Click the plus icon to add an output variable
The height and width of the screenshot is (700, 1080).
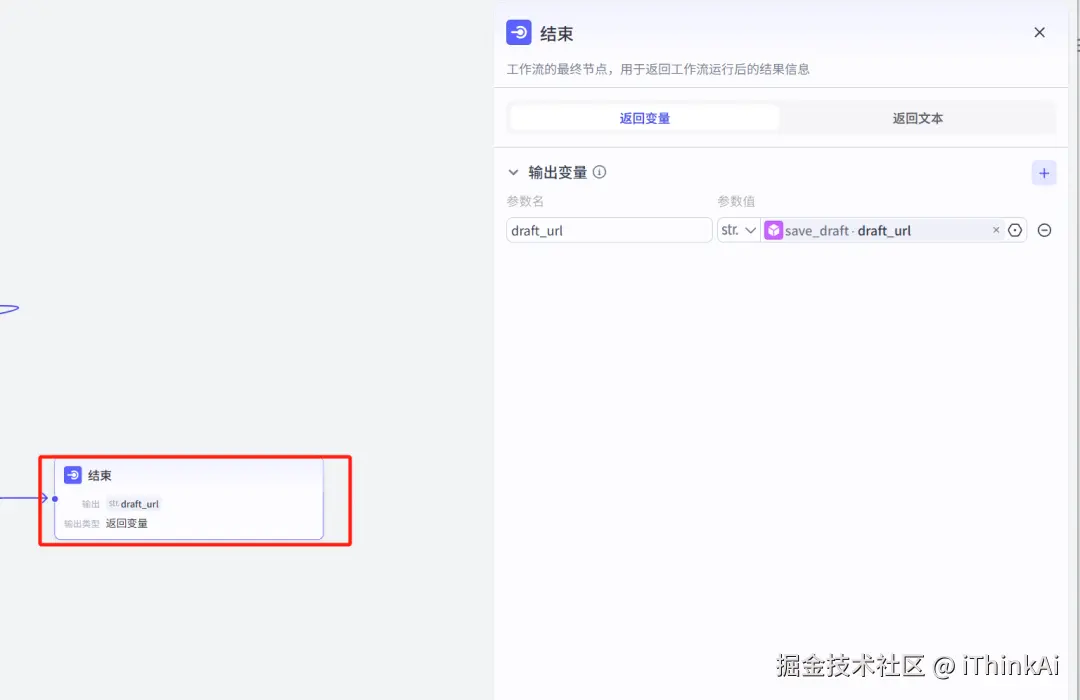pyautogui.click(x=1044, y=172)
